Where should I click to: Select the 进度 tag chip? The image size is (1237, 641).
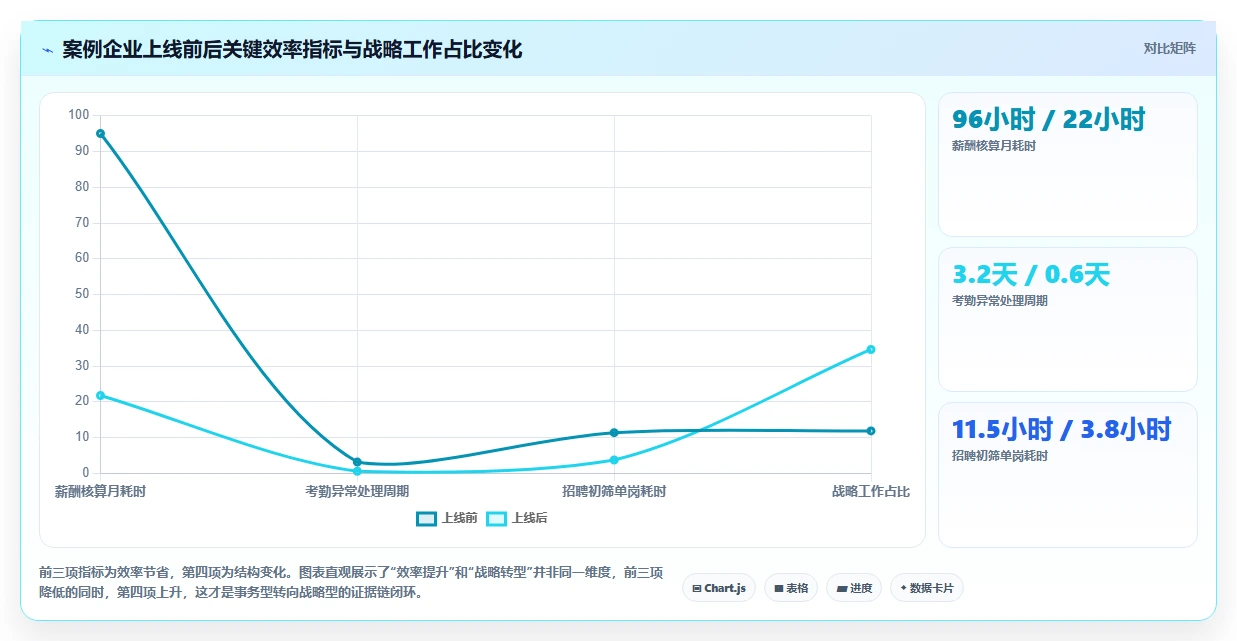854,588
